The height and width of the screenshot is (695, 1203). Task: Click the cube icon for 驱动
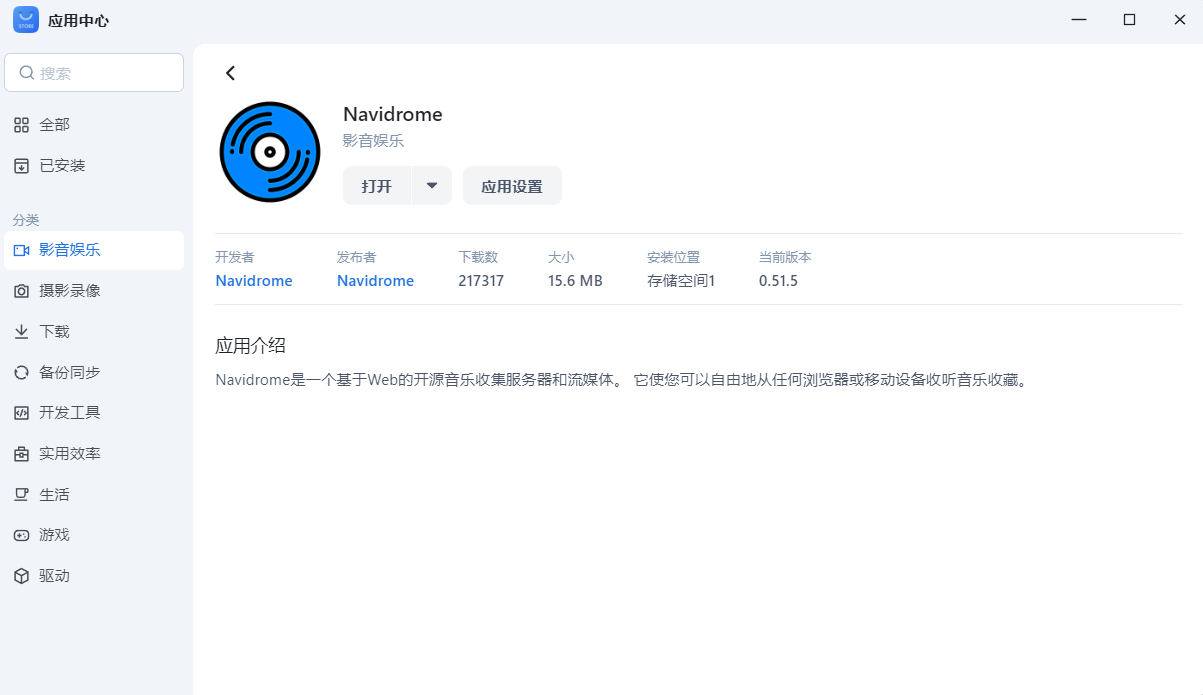[x=21, y=576]
